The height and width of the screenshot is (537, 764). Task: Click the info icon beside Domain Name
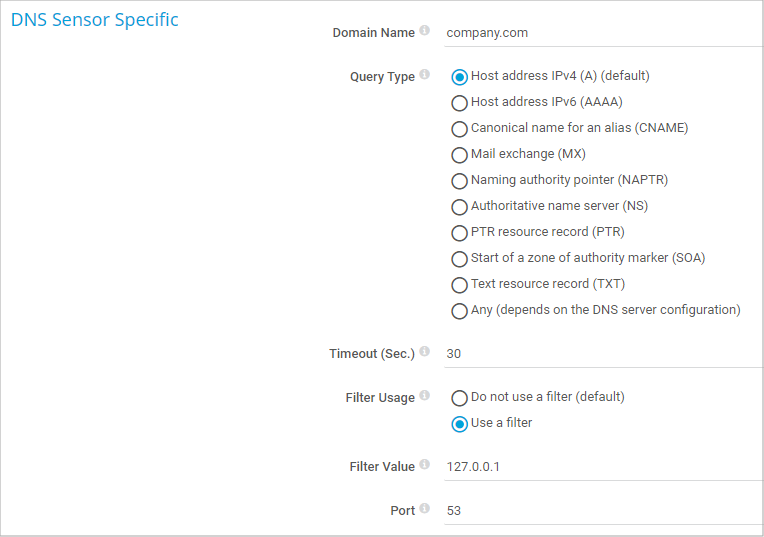[425, 31]
